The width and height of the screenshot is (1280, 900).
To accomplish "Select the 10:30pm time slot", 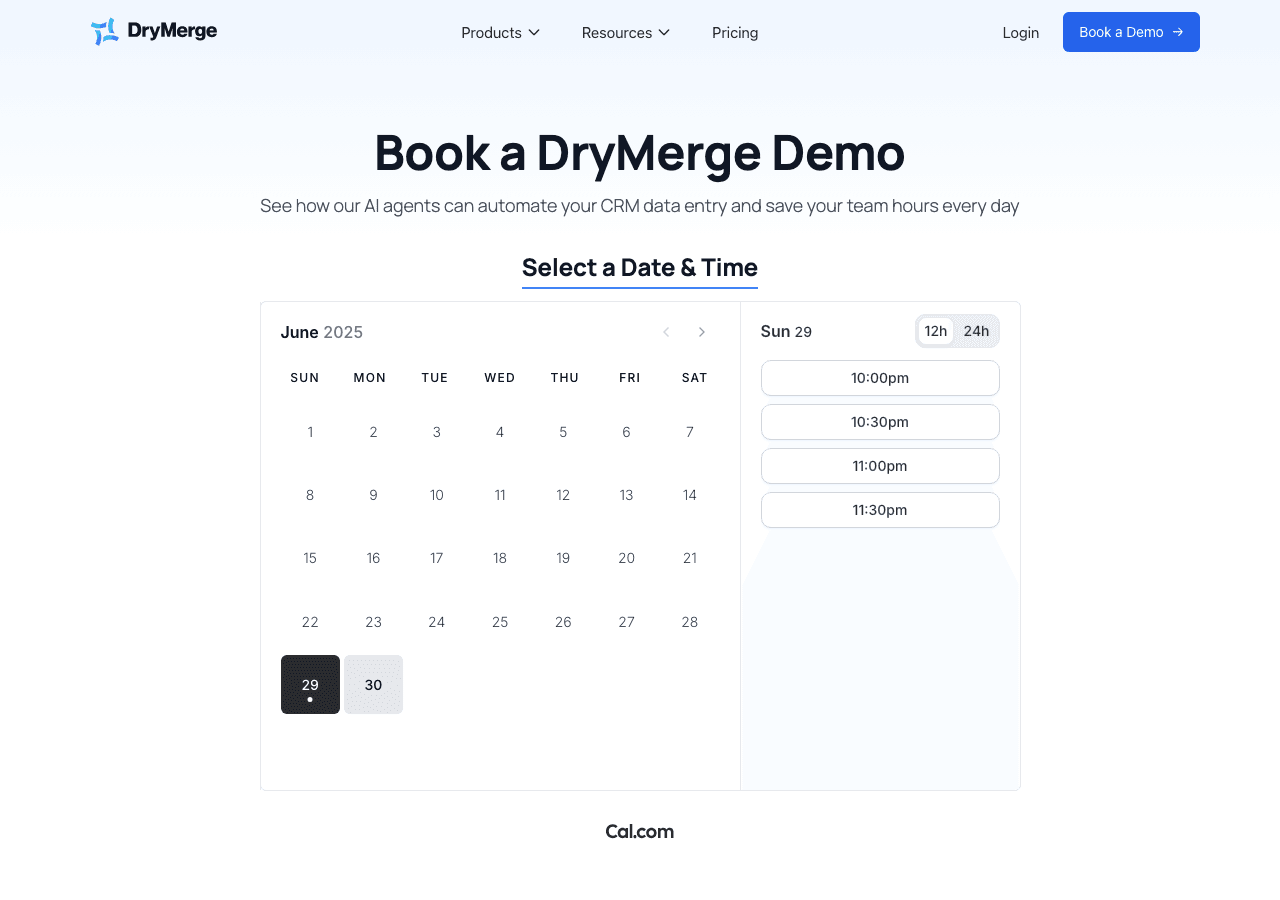I will (880, 422).
